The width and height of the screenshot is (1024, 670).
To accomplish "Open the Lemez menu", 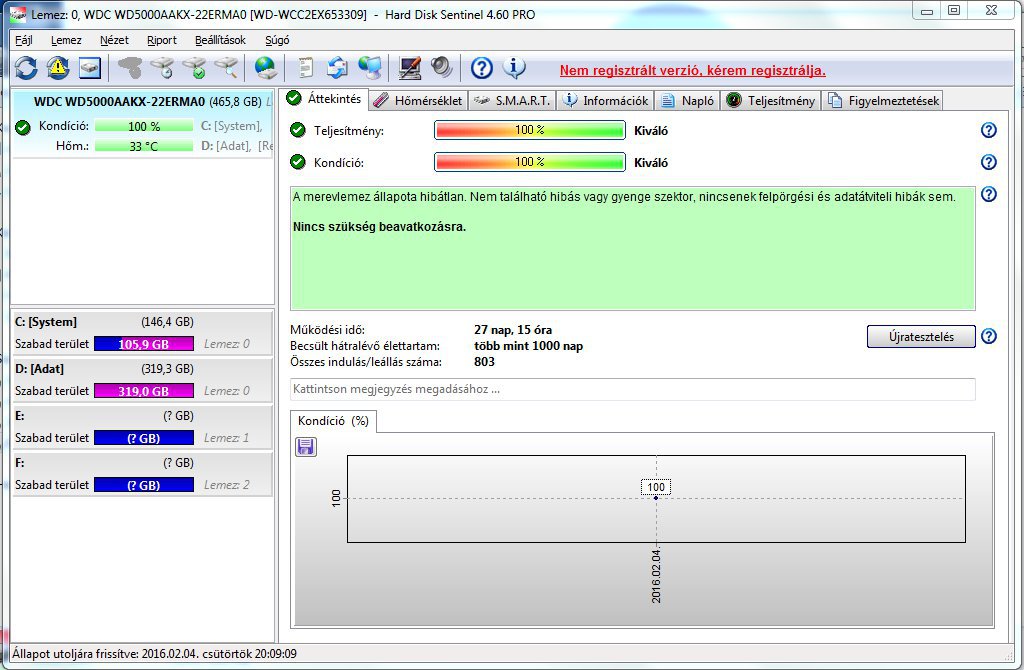I will 66,40.
